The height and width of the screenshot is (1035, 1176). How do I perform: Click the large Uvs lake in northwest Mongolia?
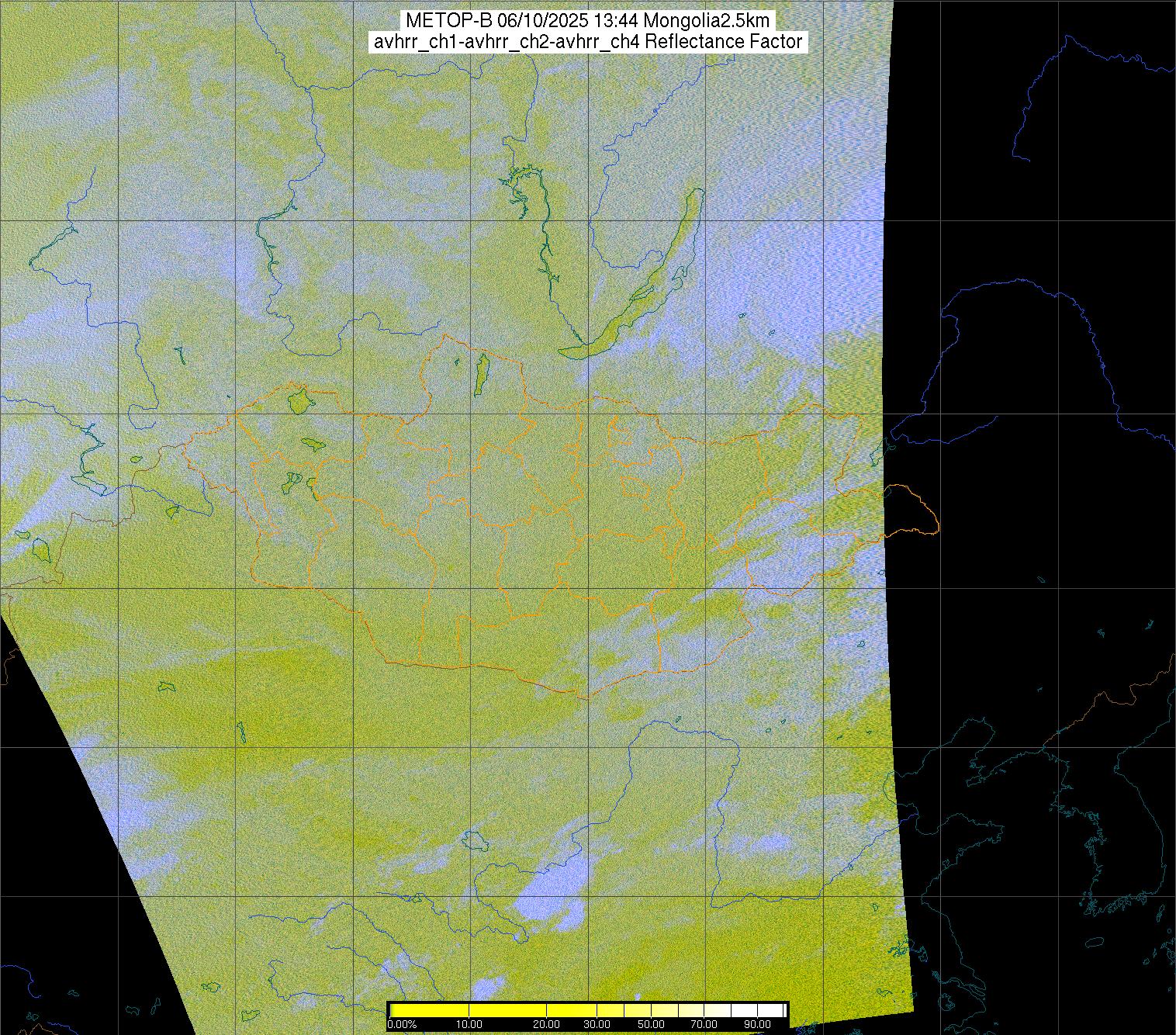[x=298, y=401]
